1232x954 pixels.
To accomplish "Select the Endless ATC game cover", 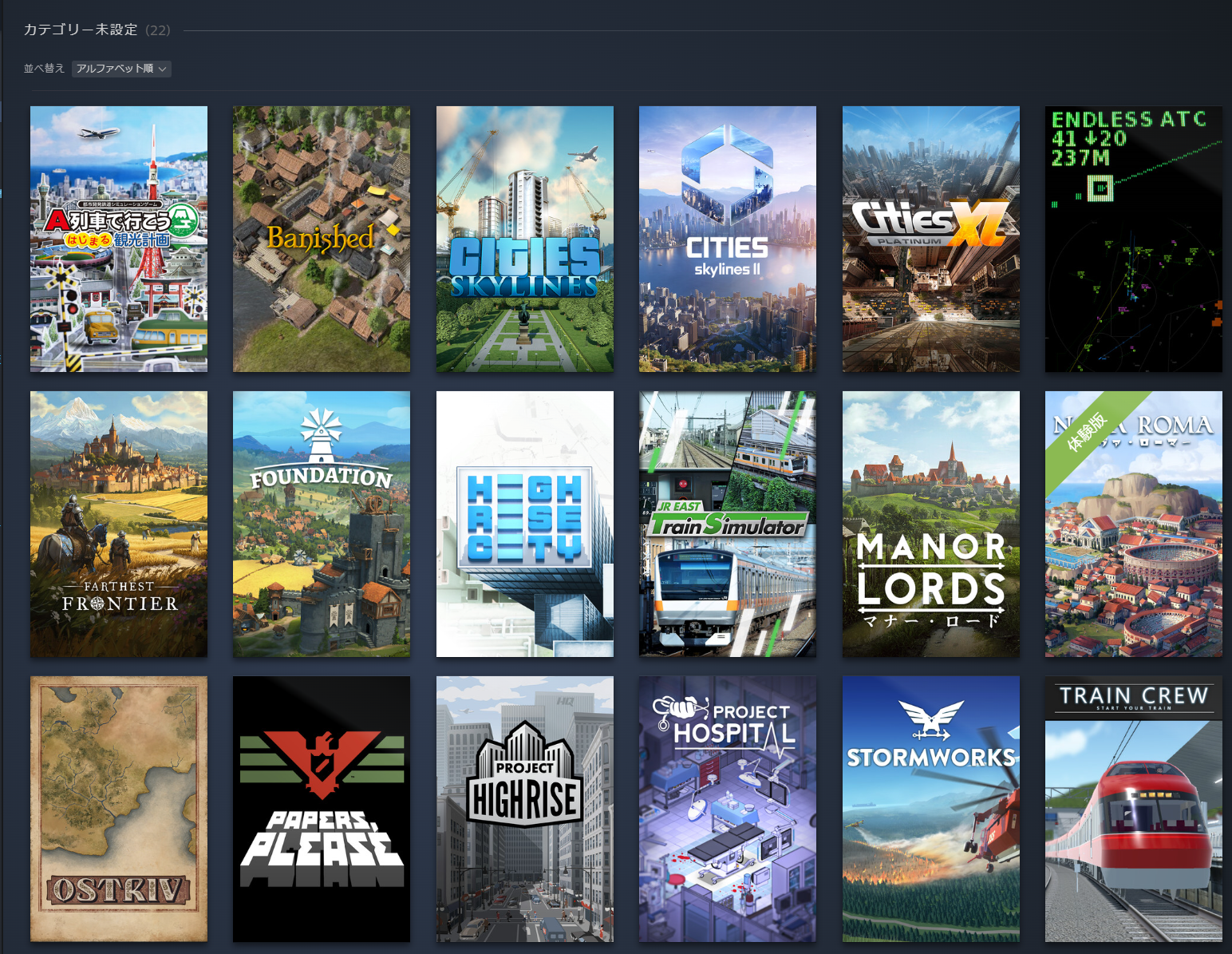I will point(1134,239).
